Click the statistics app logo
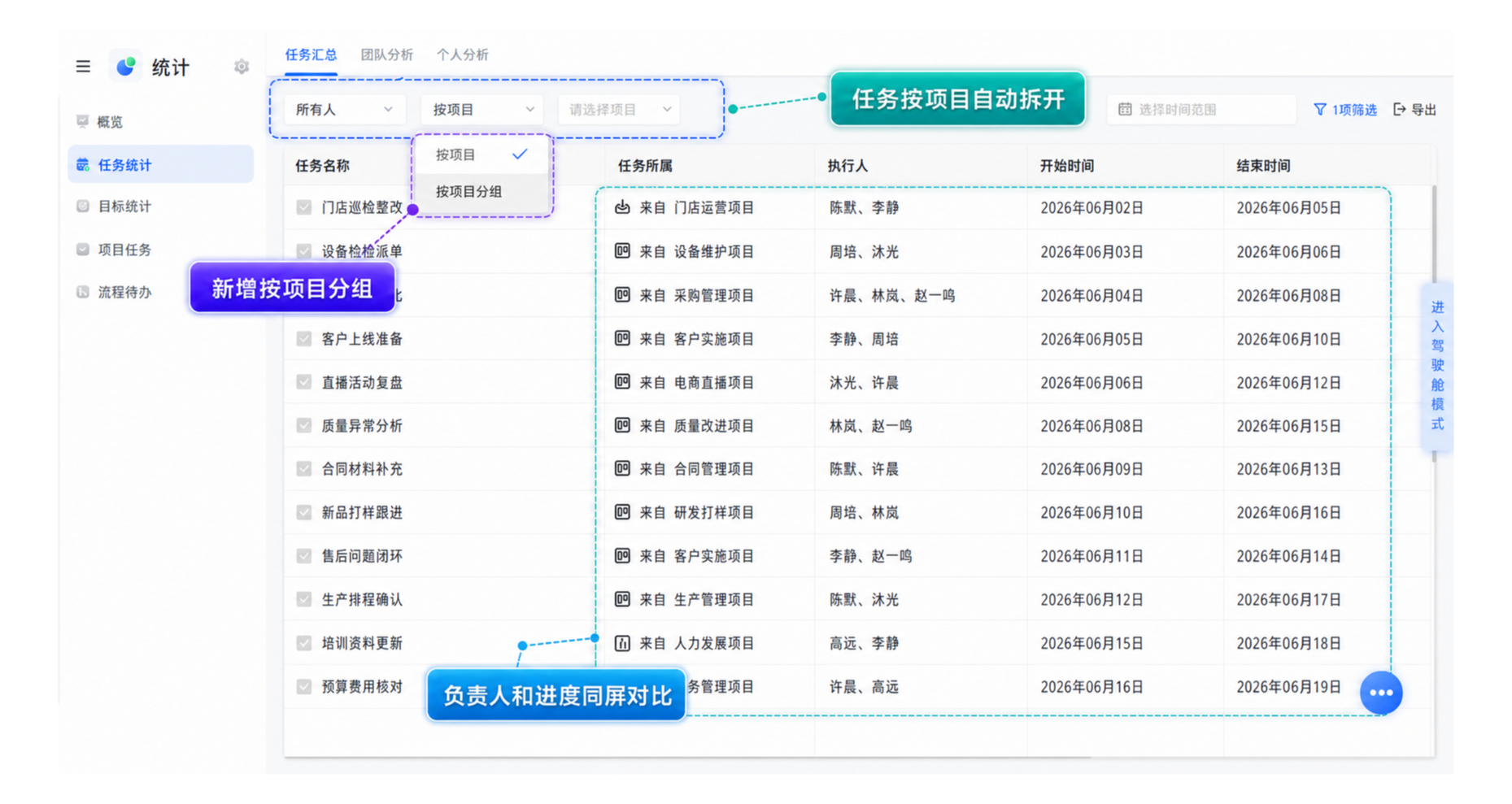 click(x=125, y=67)
